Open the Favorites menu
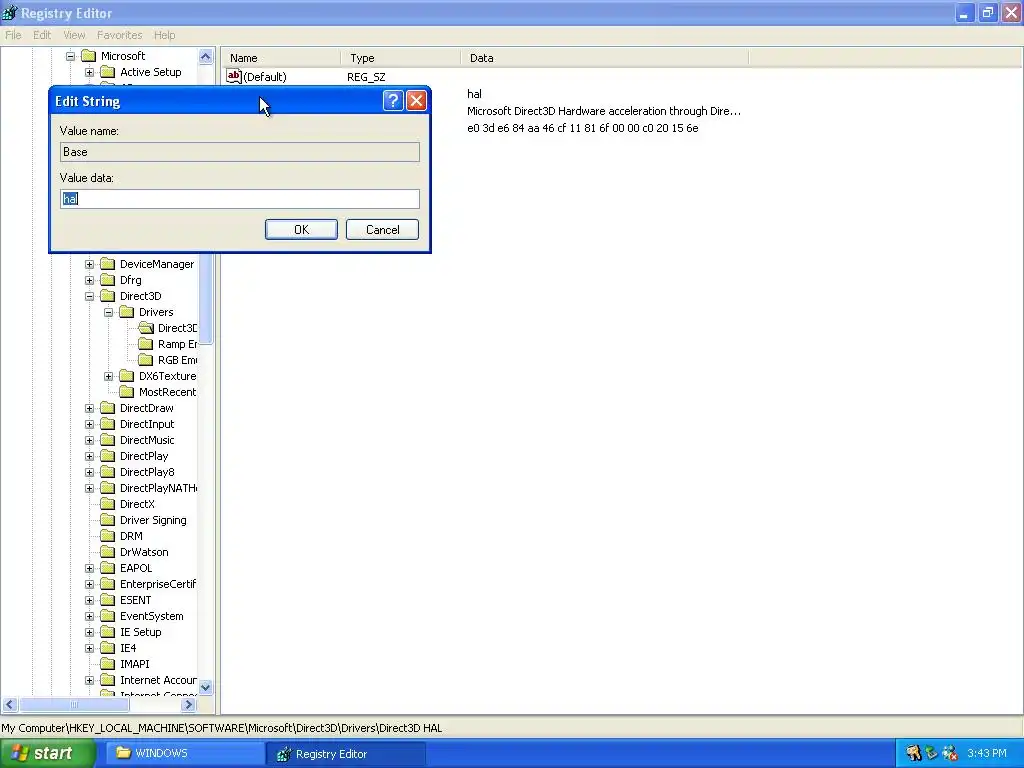The height and width of the screenshot is (768, 1024). pos(120,35)
